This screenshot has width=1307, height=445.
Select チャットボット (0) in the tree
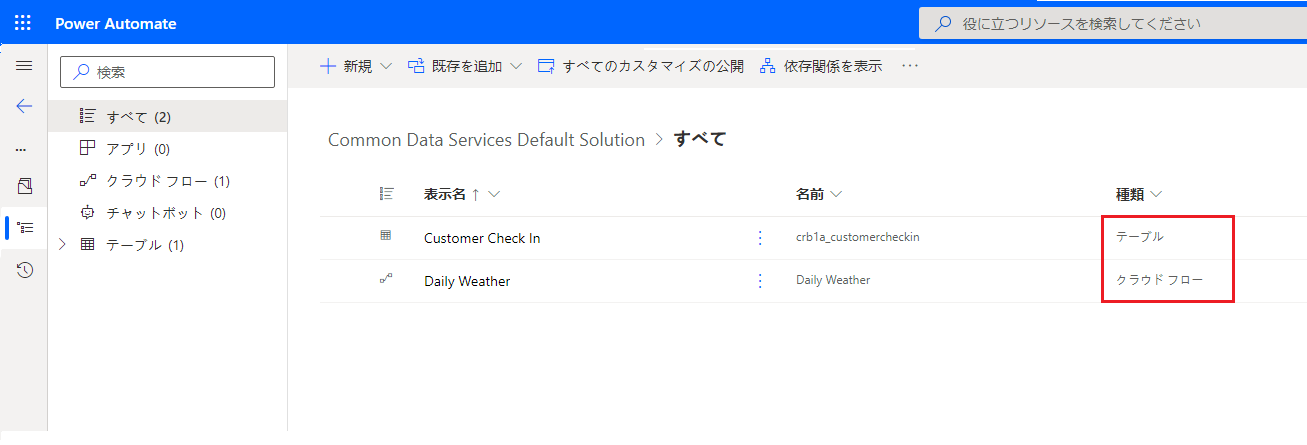click(x=167, y=213)
